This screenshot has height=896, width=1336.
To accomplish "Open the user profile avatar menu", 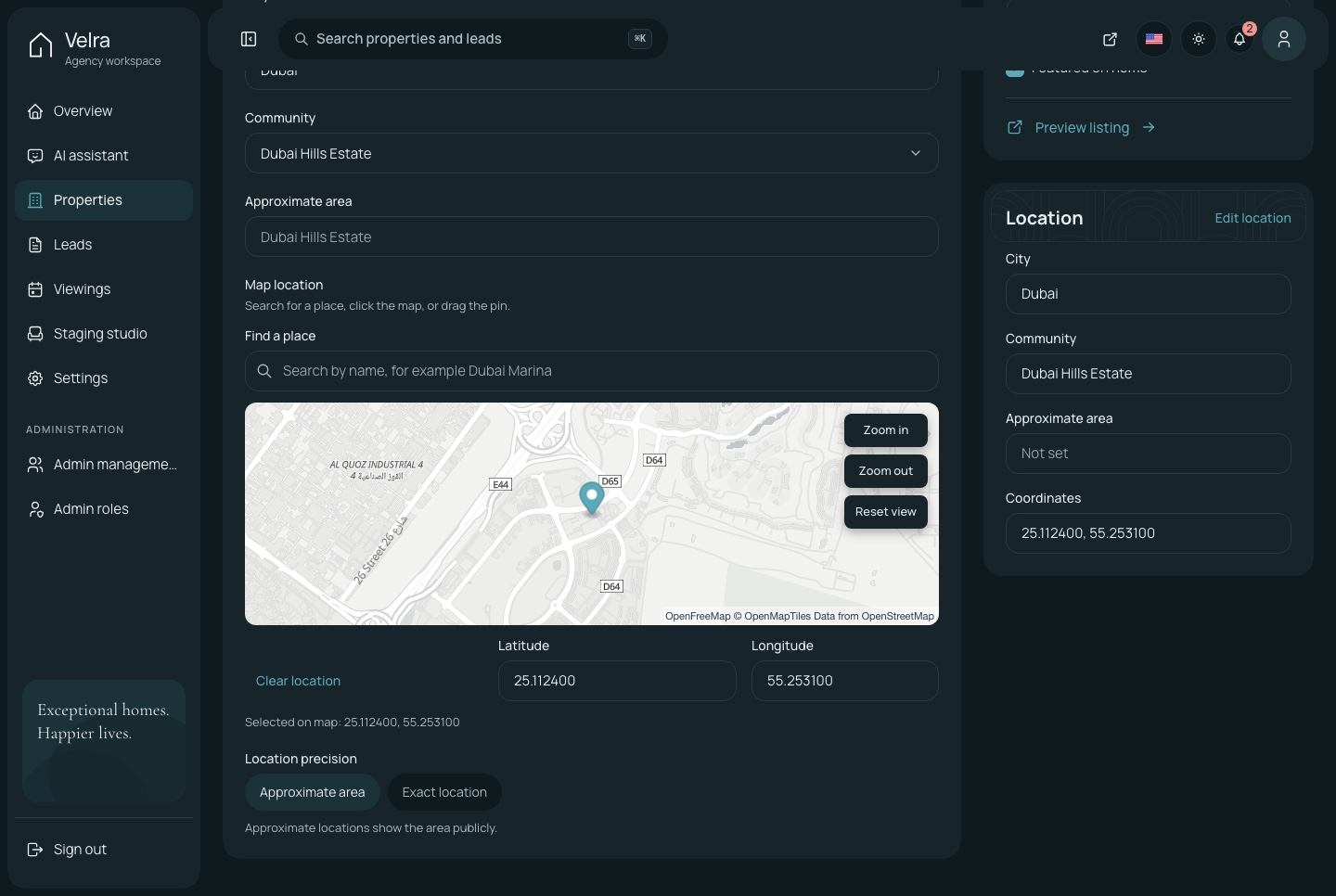I will click(1284, 39).
